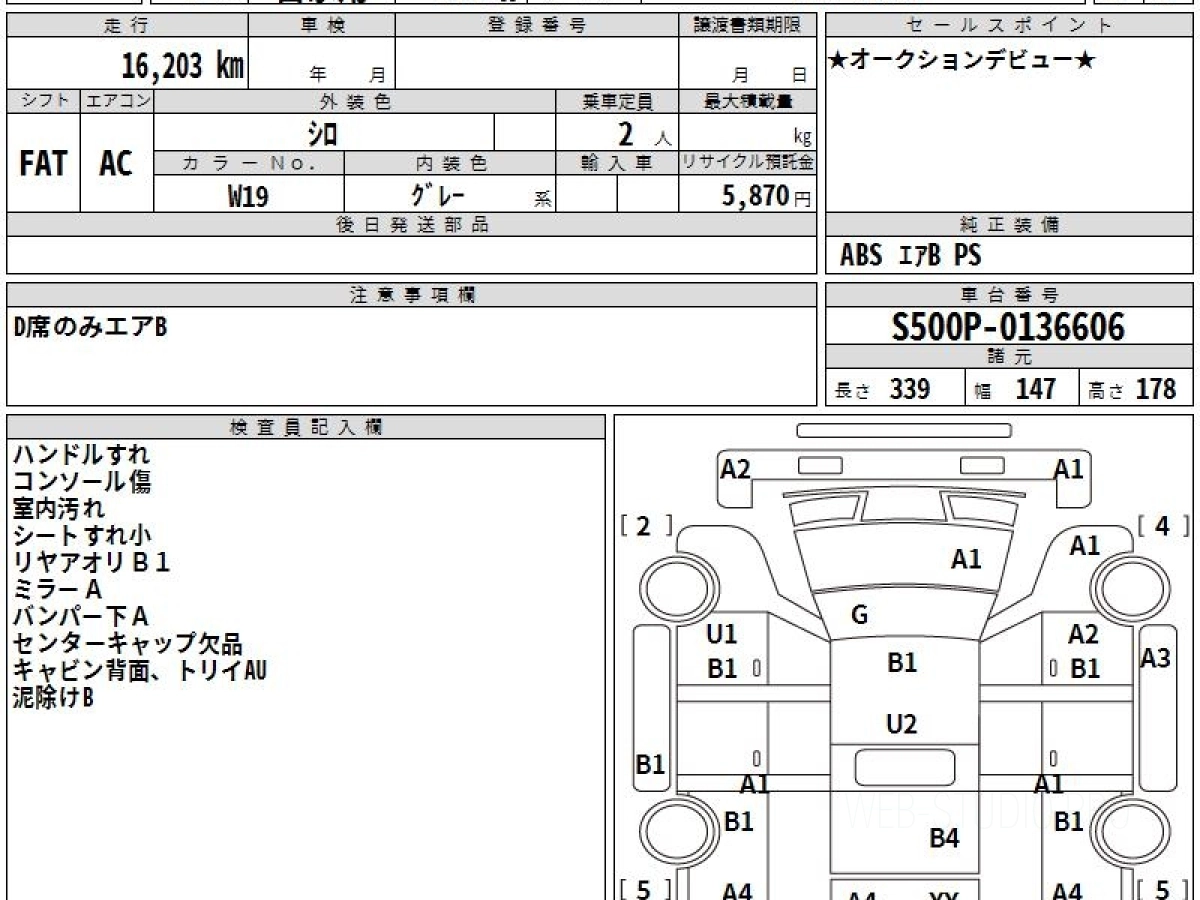Click the 車台番号 heading
Viewport: 1200px width, 900px height.
coord(1009,295)
